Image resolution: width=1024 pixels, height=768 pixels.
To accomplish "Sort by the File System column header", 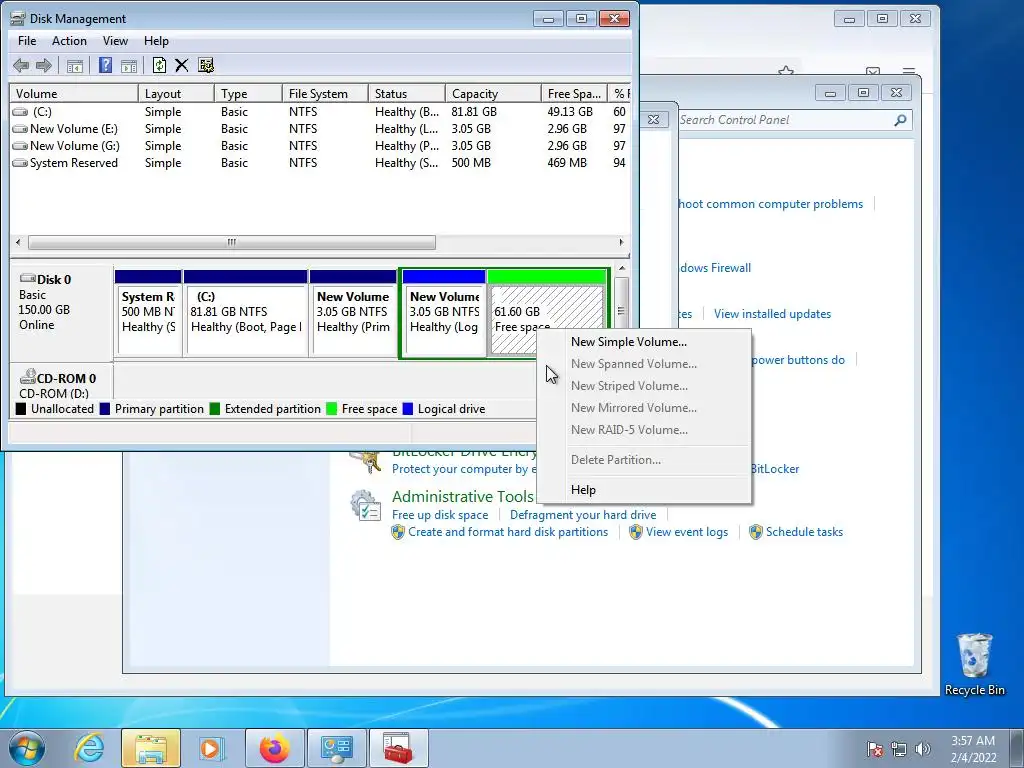I will tap(325, 94).
